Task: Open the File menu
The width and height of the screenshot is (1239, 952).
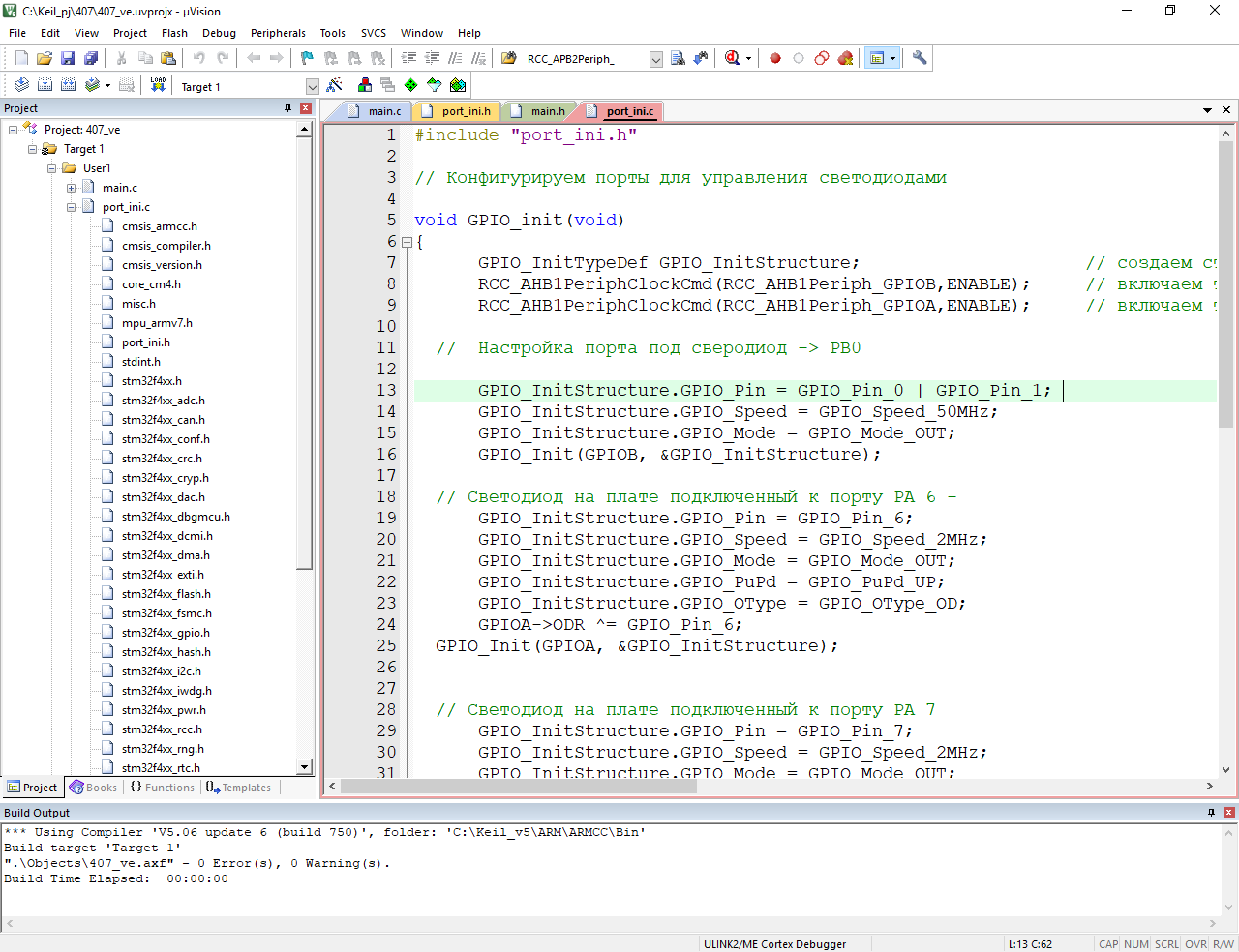Action: [17, 33]
